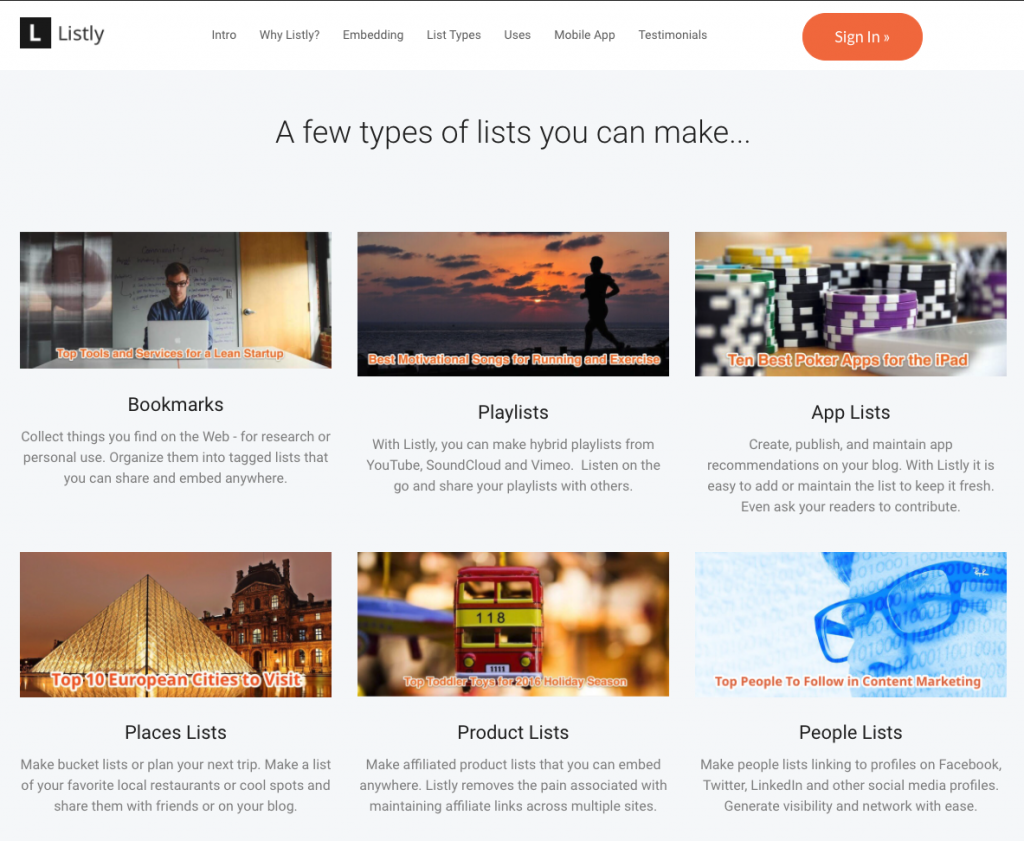Viewport: 1024px width, 841px height.
Task: Open the Intro navigation link
Action: pos(224,35)
